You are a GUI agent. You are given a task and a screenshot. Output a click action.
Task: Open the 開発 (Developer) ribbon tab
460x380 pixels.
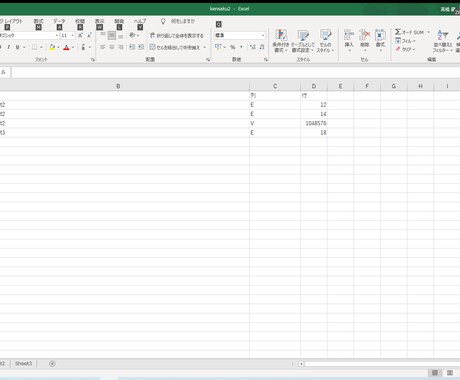(x=119, y=21)
